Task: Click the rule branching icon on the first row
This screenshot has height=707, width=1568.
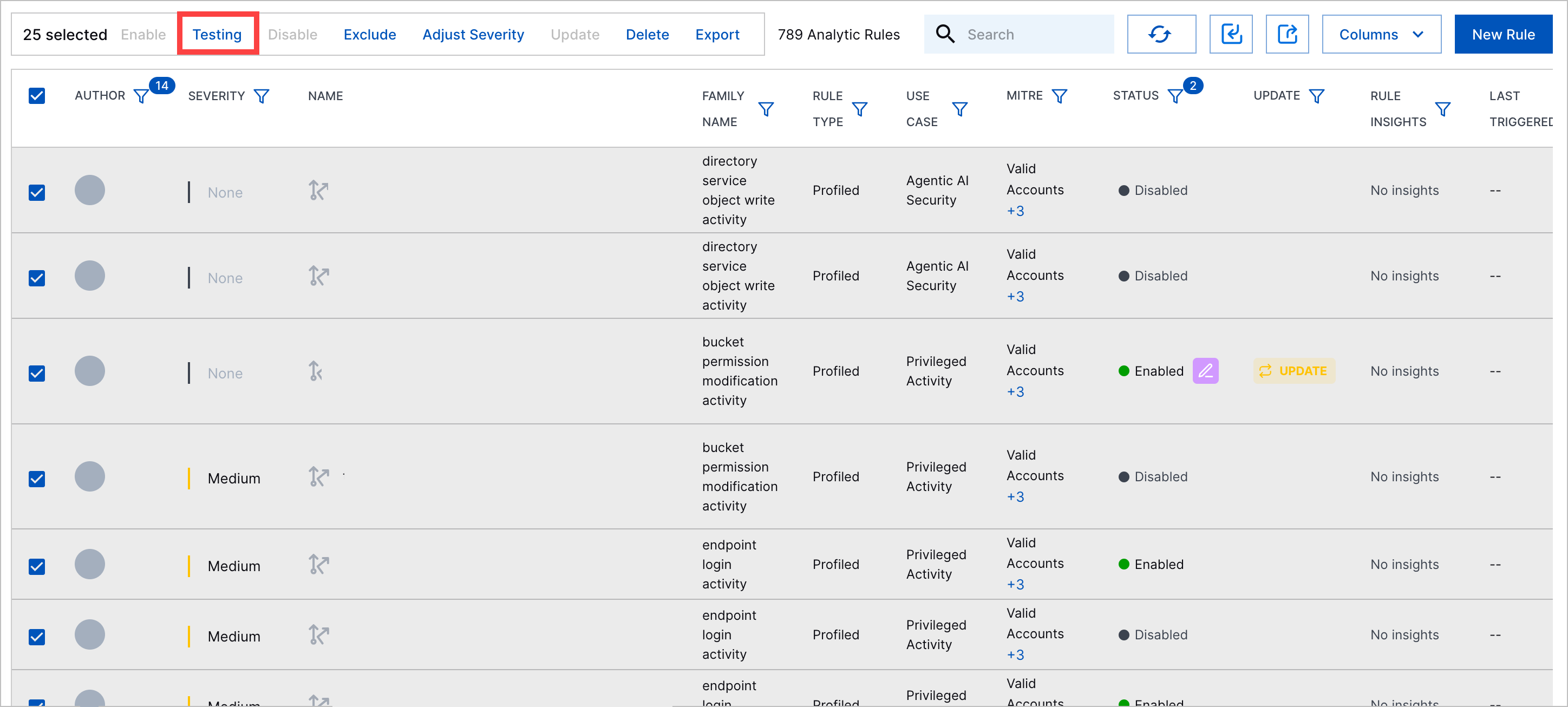Action: (x=318, y=190)
